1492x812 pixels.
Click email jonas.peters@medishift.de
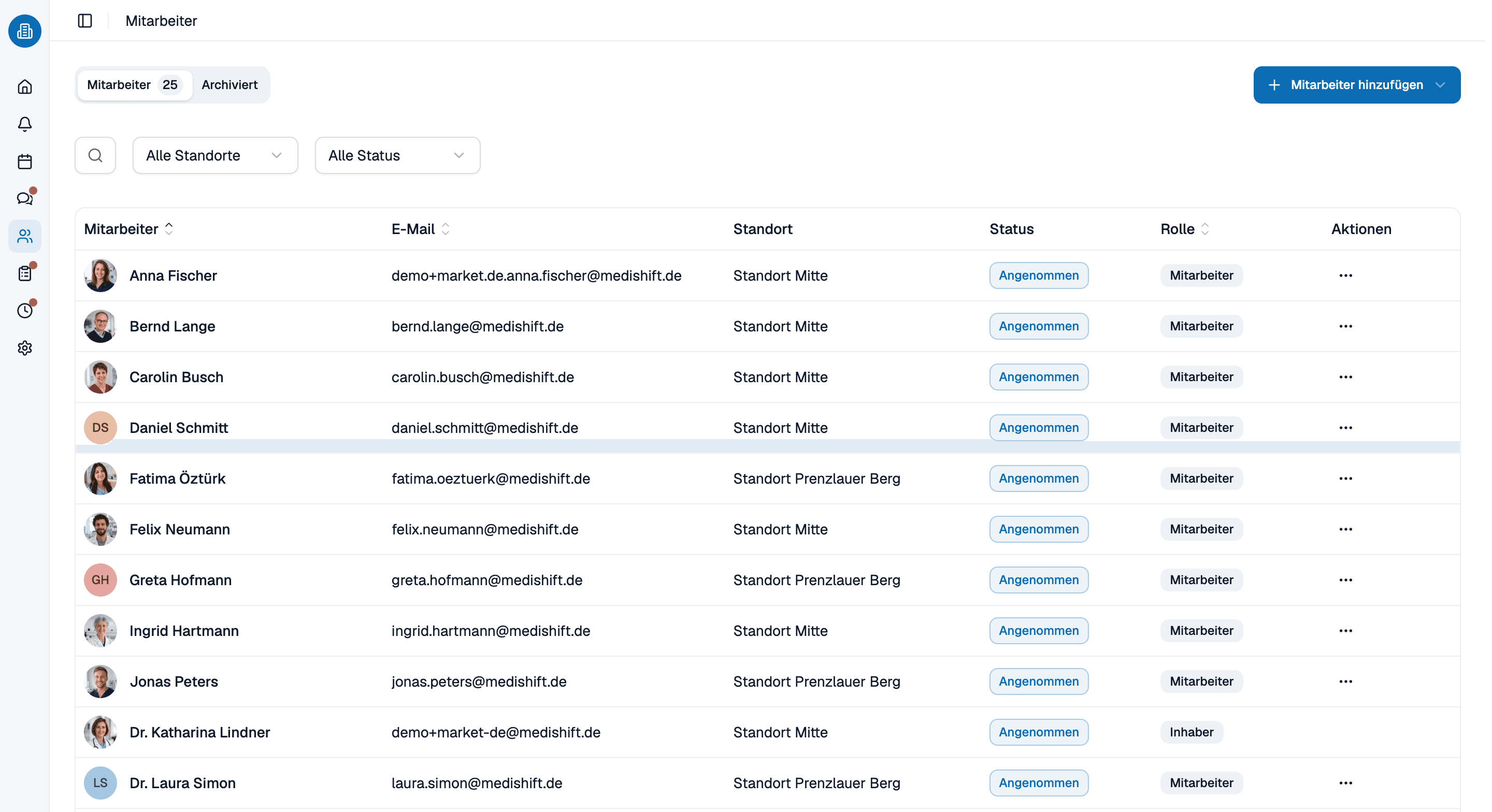click(x=479, y=682)
